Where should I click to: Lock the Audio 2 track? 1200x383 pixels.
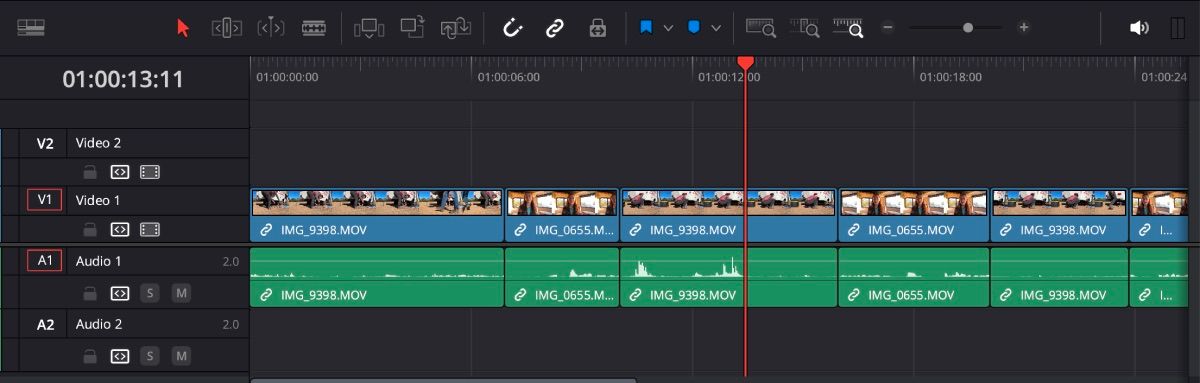point(90,356)
